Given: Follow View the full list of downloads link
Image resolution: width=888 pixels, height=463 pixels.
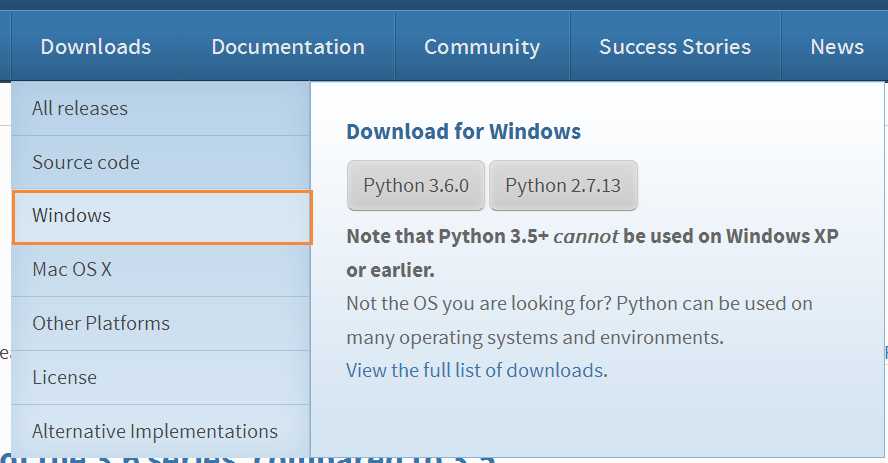Looking at the screenshot, I should 477,370.
